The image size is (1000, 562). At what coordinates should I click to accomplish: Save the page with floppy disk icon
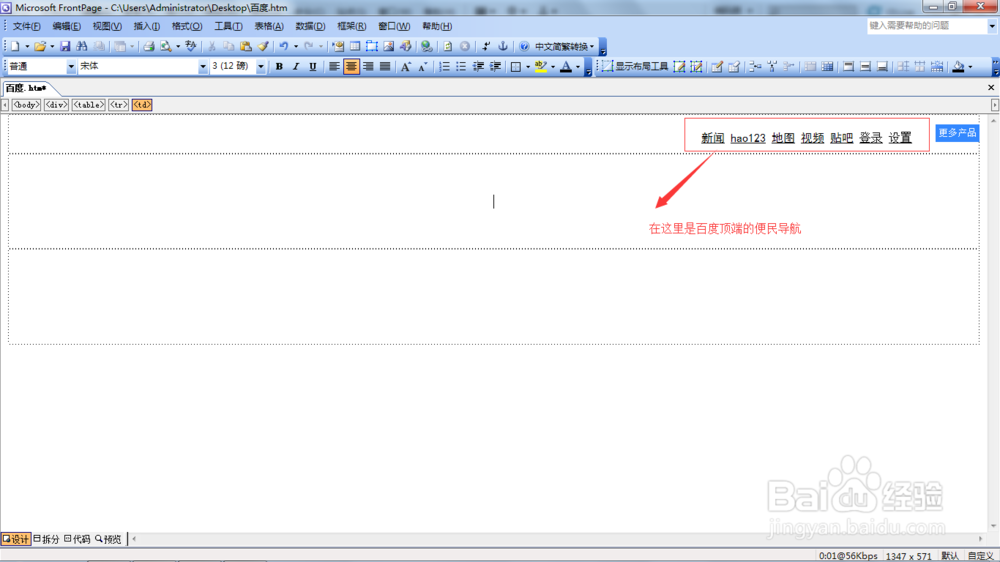pyautogui.click(x=65, y=47)
